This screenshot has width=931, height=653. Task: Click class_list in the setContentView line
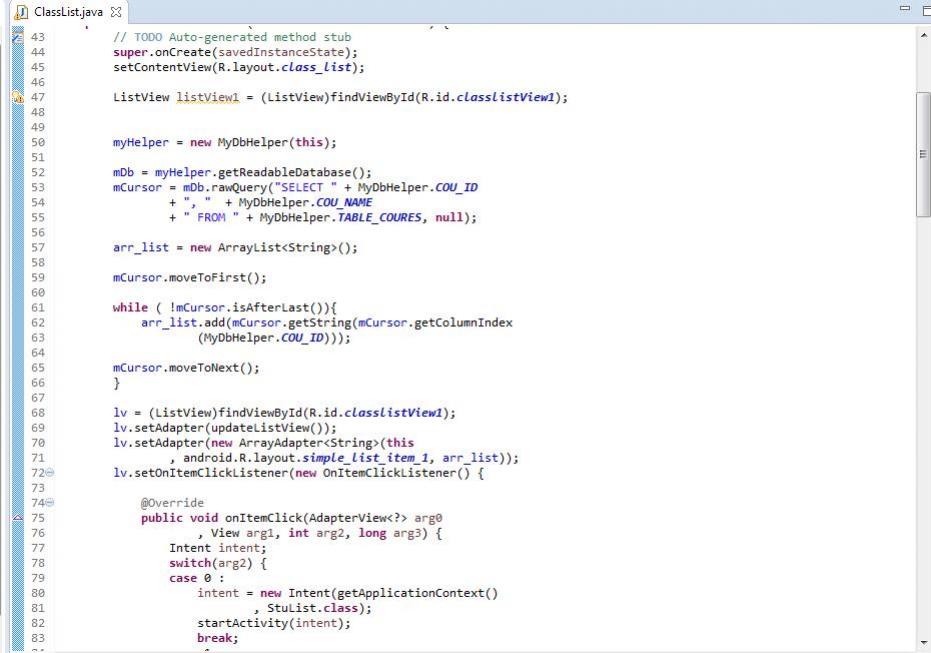pos(316,67)
